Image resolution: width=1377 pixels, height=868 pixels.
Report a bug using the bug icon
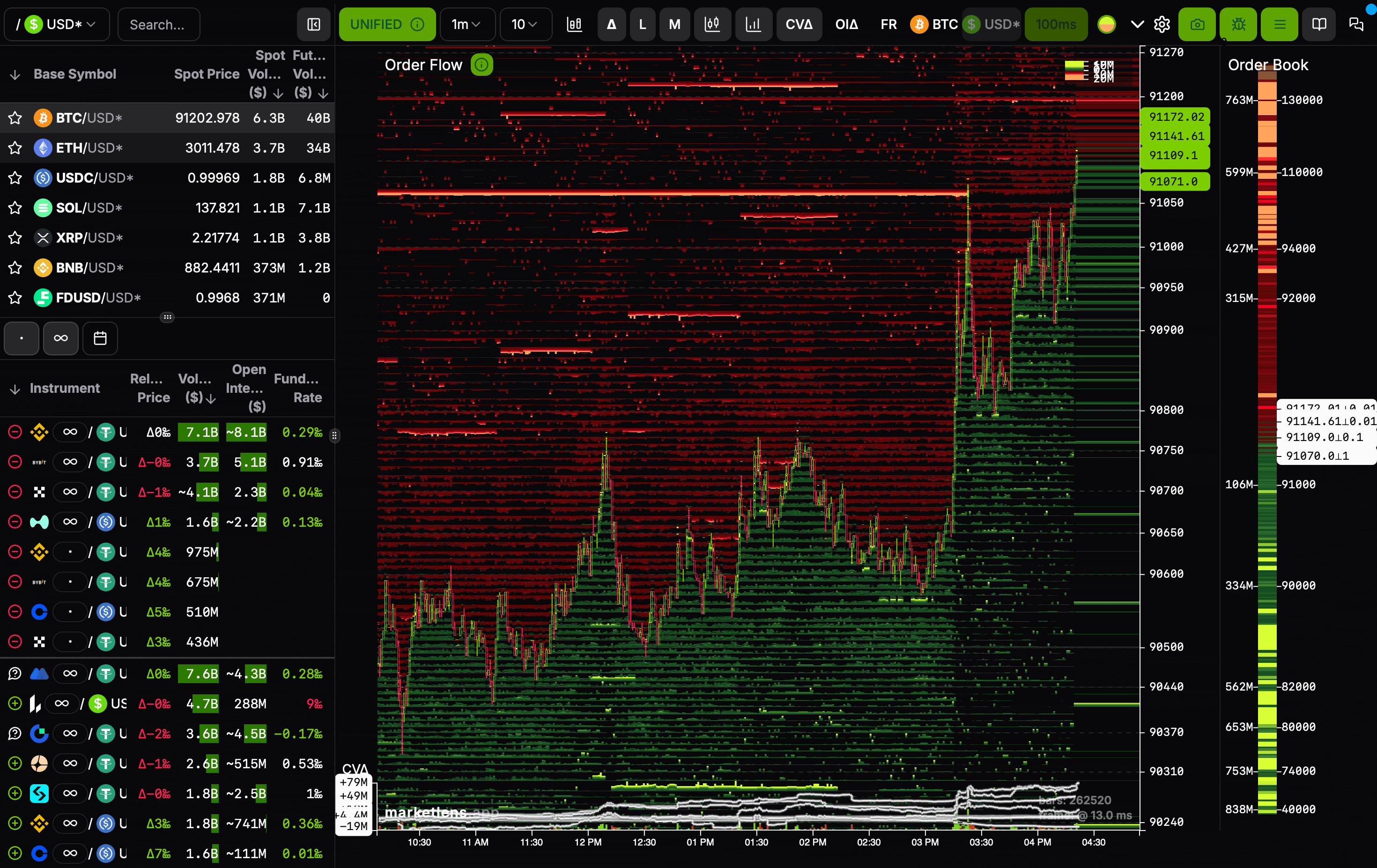pos(1238,24)
